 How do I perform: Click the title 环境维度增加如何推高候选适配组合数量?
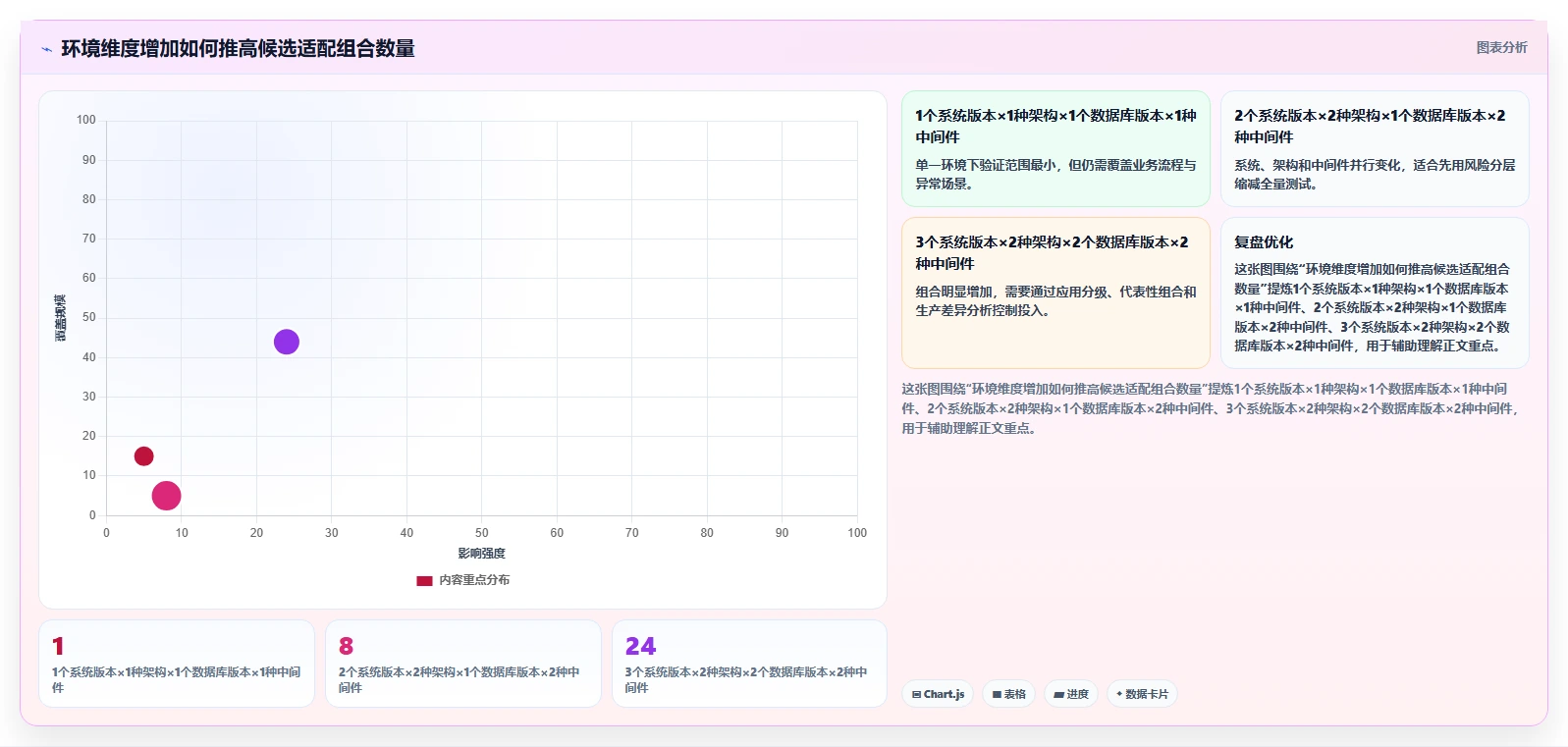238,48
